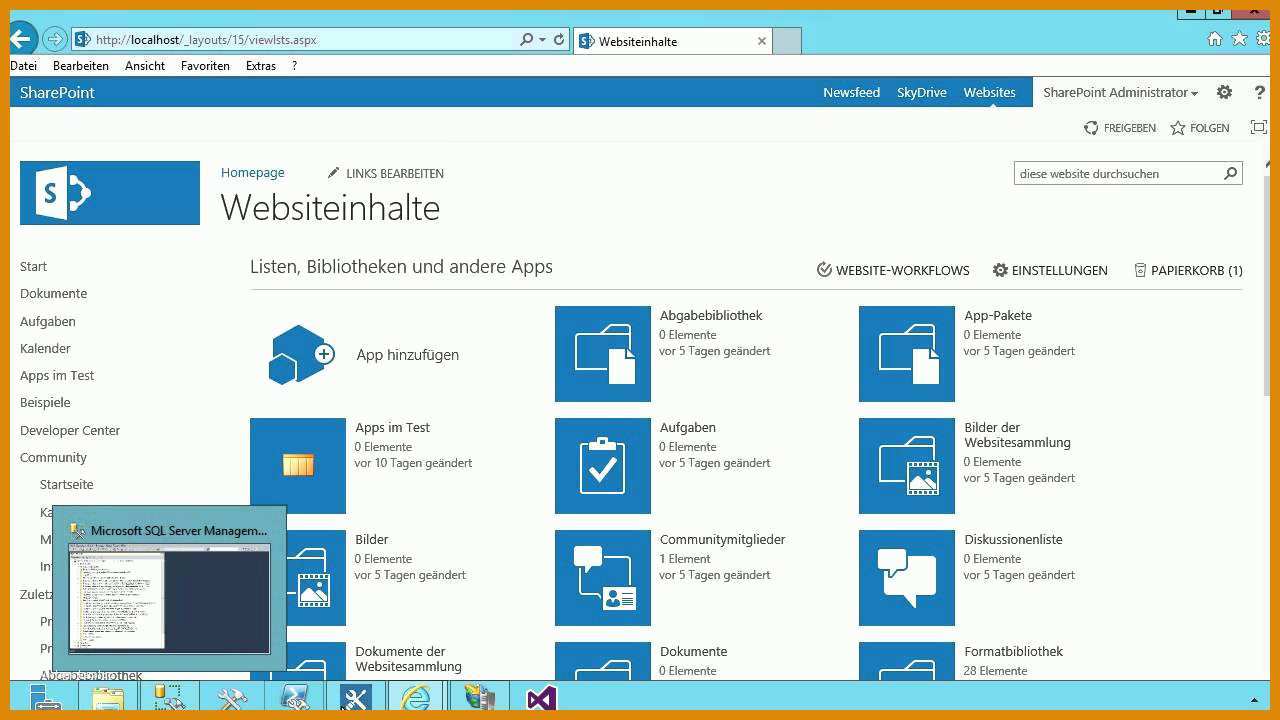Open the Favoriten menu
The height and width of the screenshot is (720, 1280).
pos(205,65)
